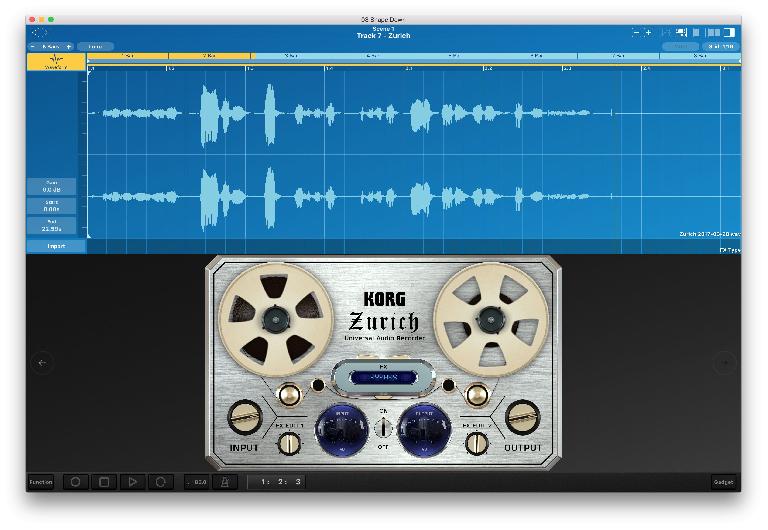Click the small brass knob left of the FX display
This screenshot has height=530, width=768.
289,394
